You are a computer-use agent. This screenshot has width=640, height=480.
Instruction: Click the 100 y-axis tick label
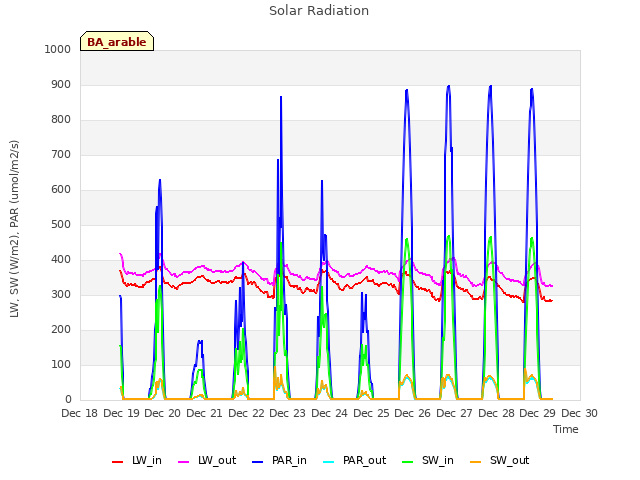coord(61,364)
